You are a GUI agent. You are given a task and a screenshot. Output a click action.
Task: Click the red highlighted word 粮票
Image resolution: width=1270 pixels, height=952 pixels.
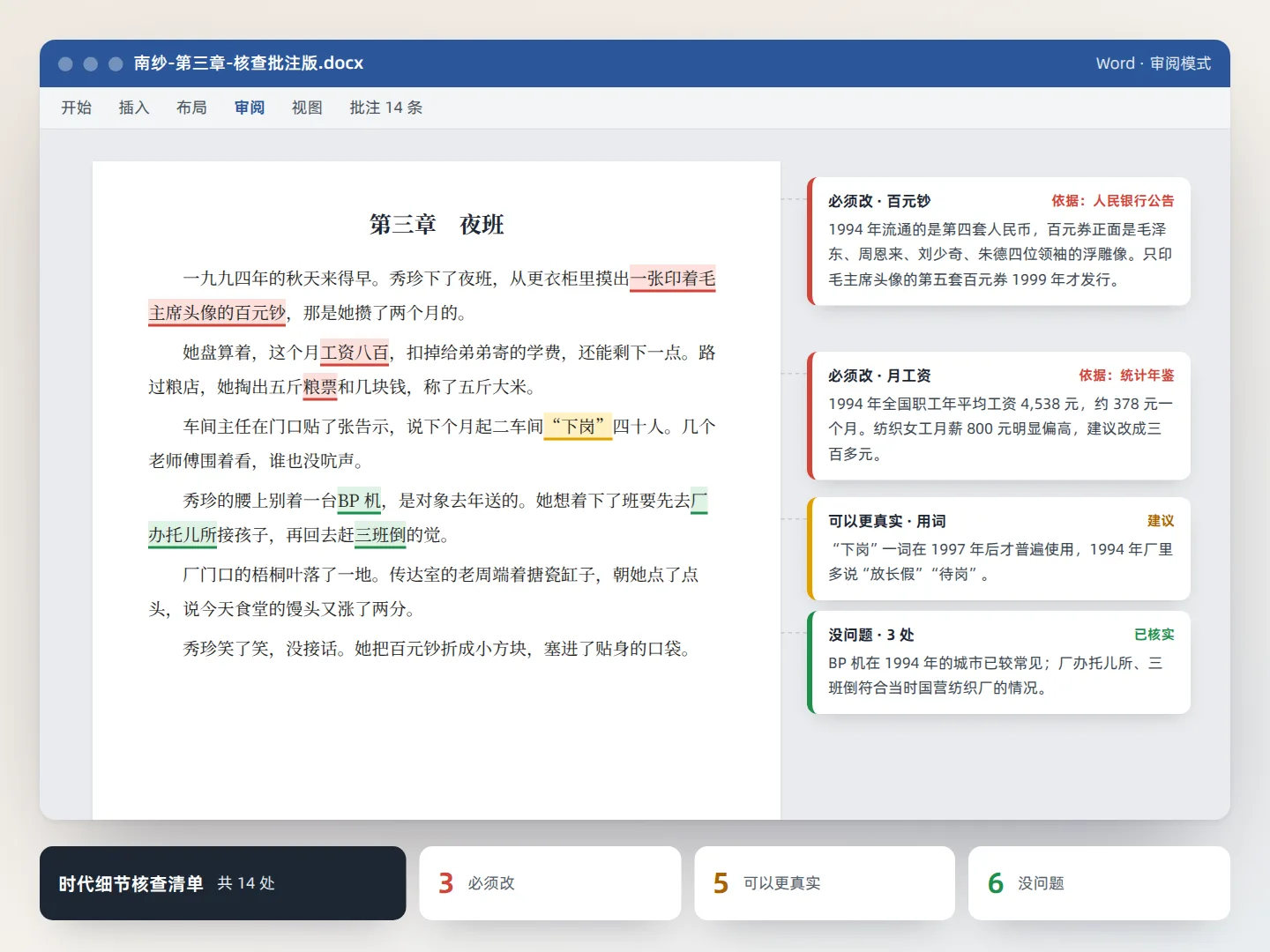pos(320,387)
